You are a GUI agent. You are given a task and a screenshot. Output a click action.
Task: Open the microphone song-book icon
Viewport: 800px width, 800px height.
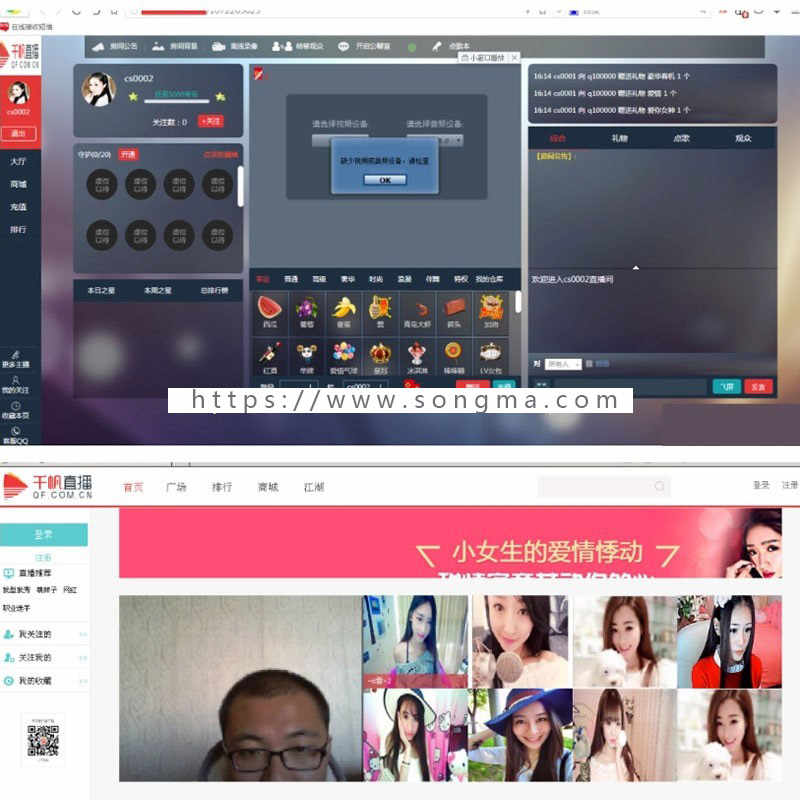pos(437,46)
